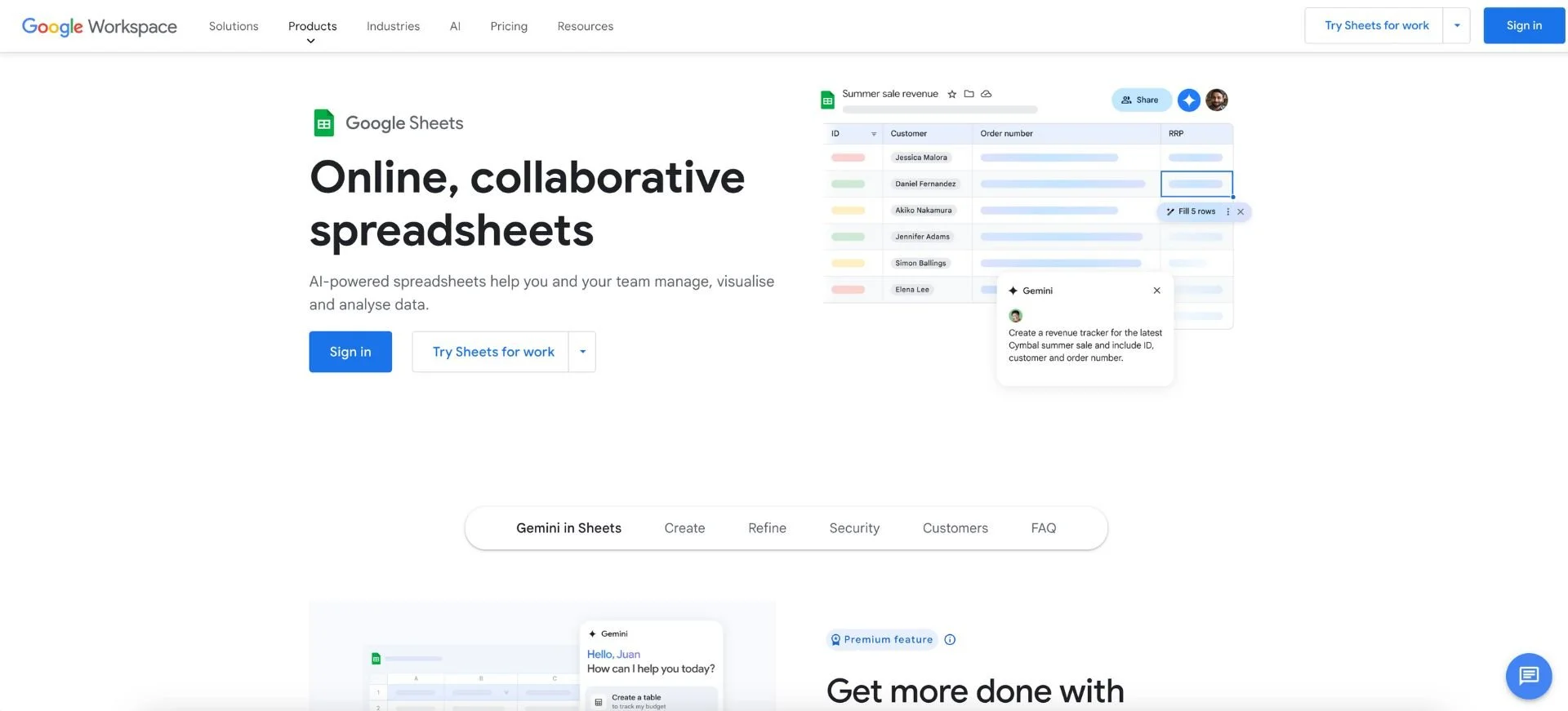1568x711 pixels.
Task: Select the Gemini in Sheets tab
Action: [x=568, y=528]
